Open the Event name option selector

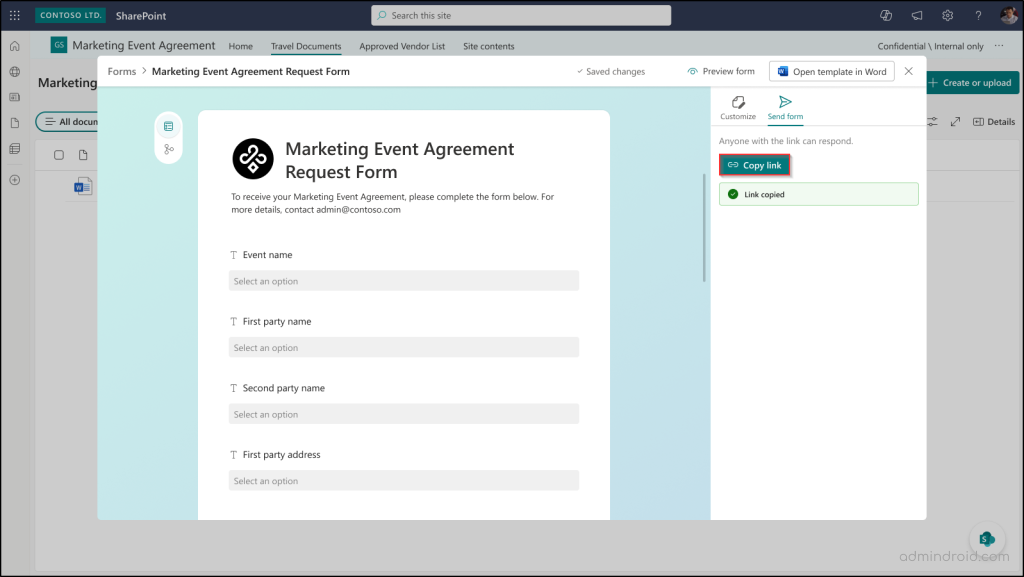[403, 280]
